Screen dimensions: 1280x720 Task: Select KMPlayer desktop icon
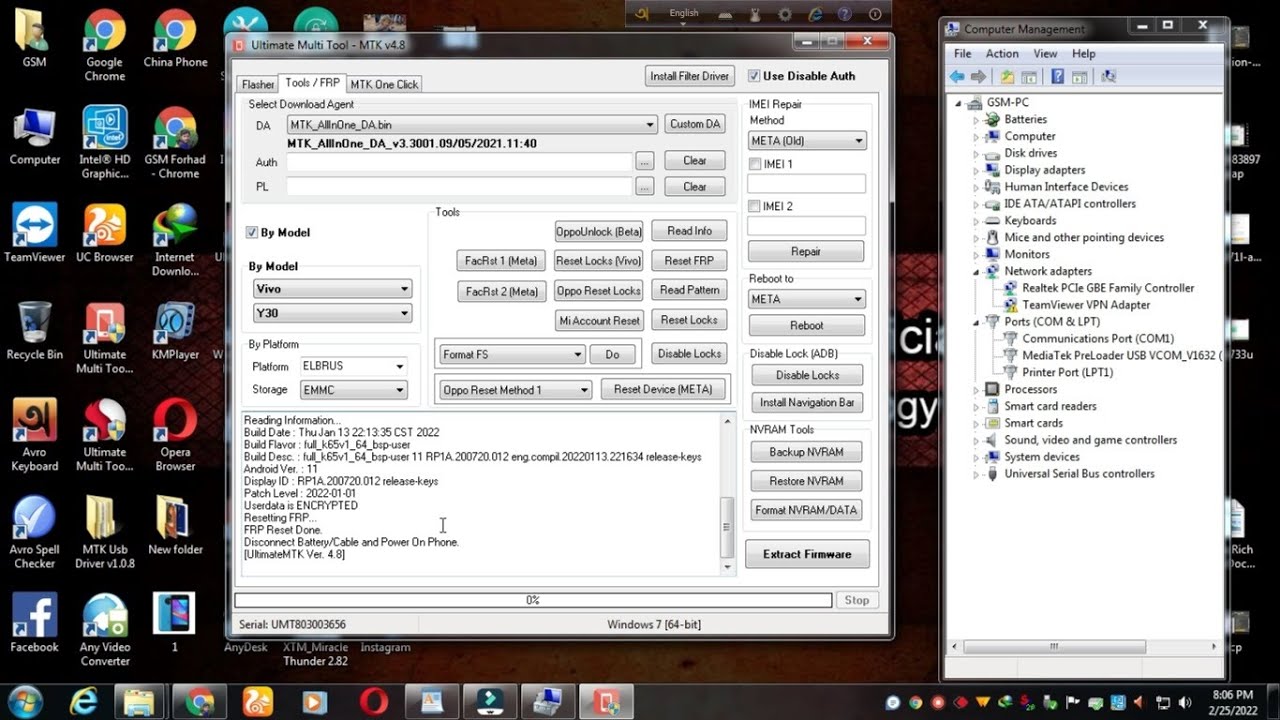coord(175,331)
